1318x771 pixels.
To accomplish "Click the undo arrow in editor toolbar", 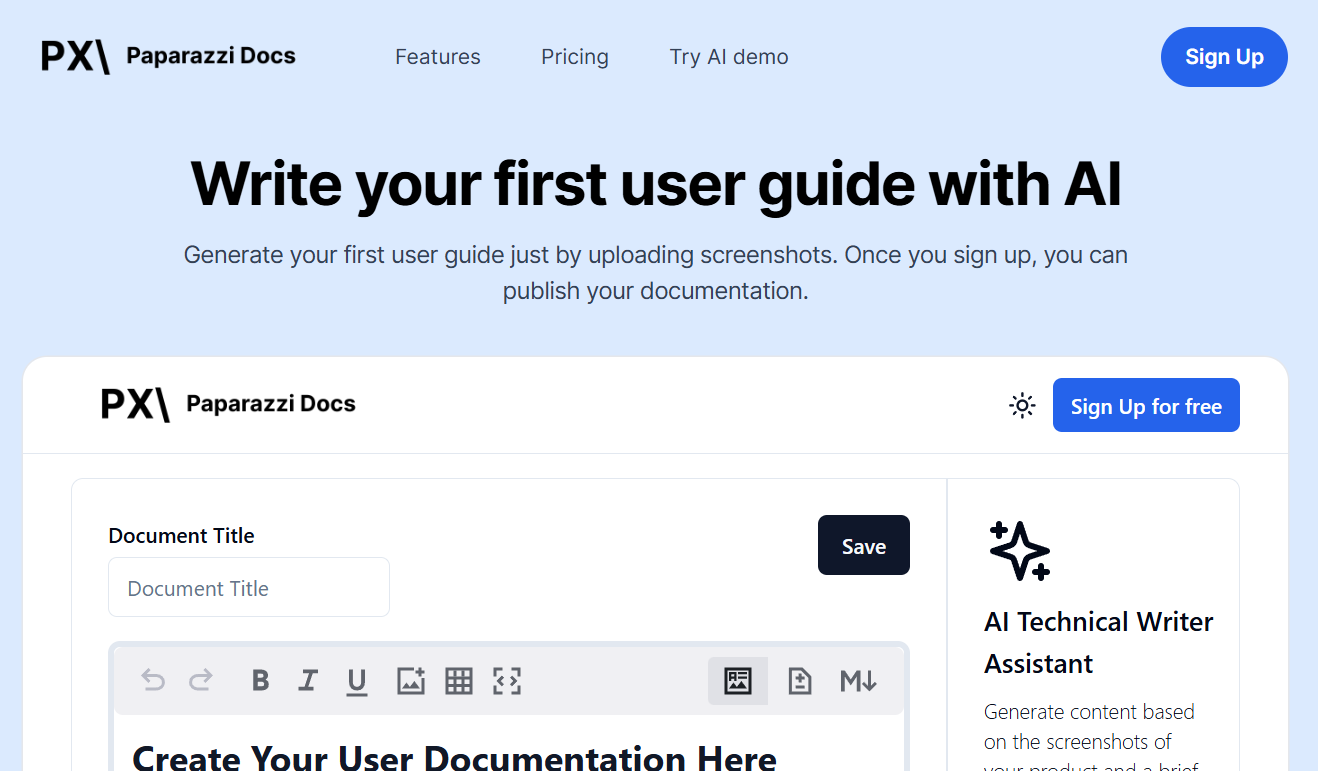I will pyautogui.click(x=153, y=681).
